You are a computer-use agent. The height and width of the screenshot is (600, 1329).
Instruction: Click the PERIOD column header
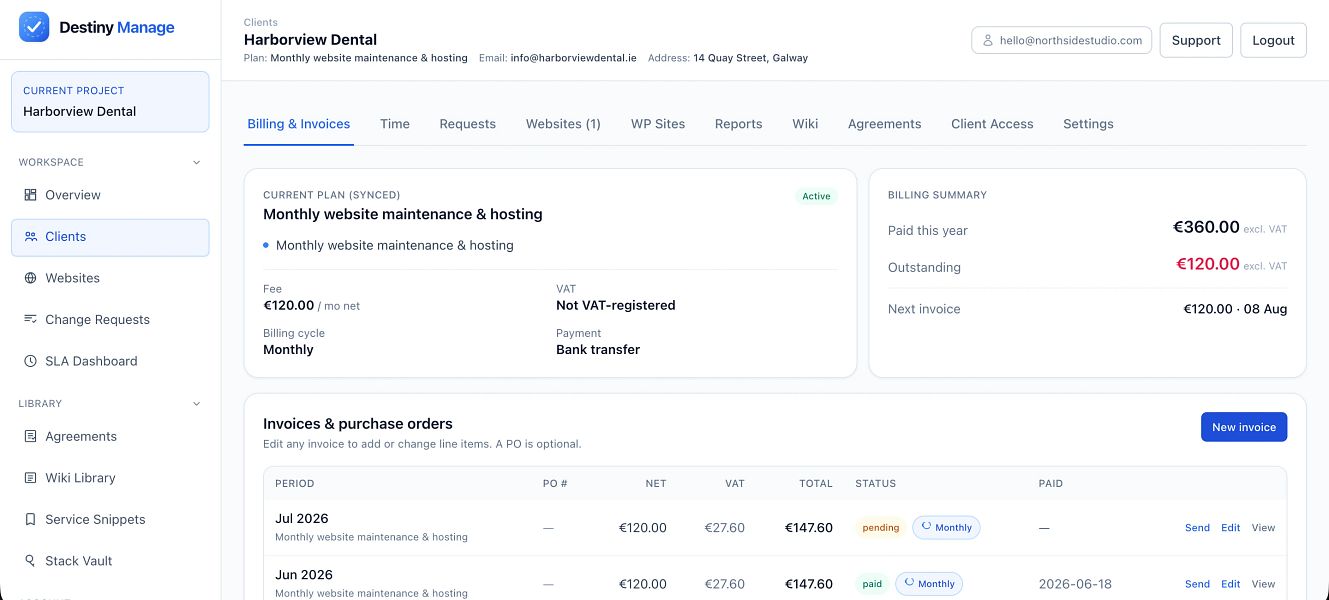pos(294,484)
